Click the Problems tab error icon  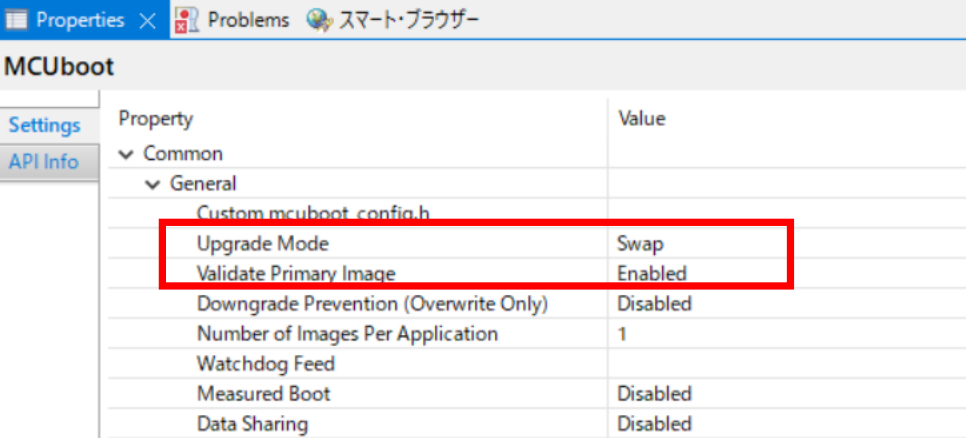186,20
